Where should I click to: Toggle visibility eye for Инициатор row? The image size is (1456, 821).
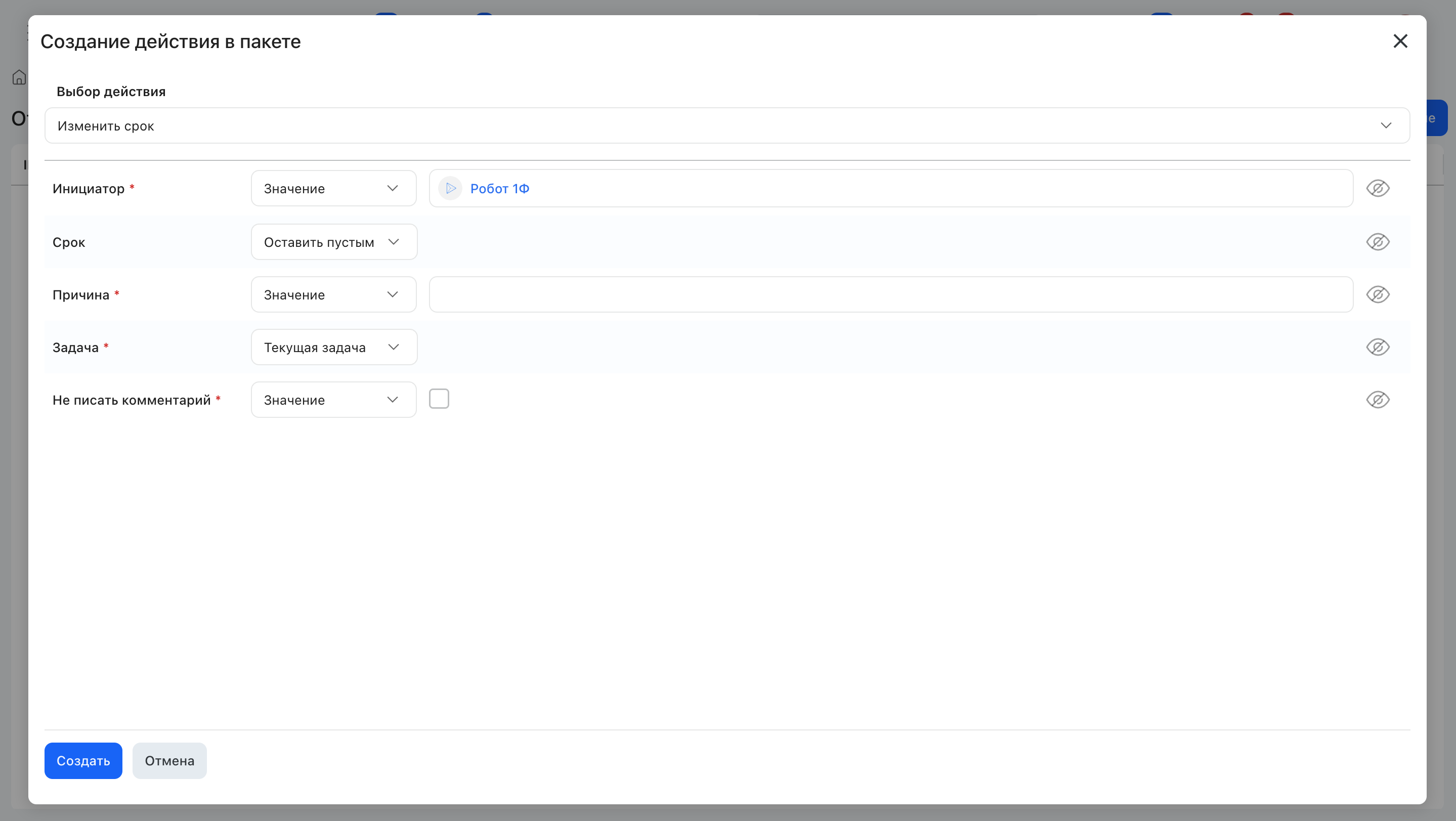(x=1378, y=188)
